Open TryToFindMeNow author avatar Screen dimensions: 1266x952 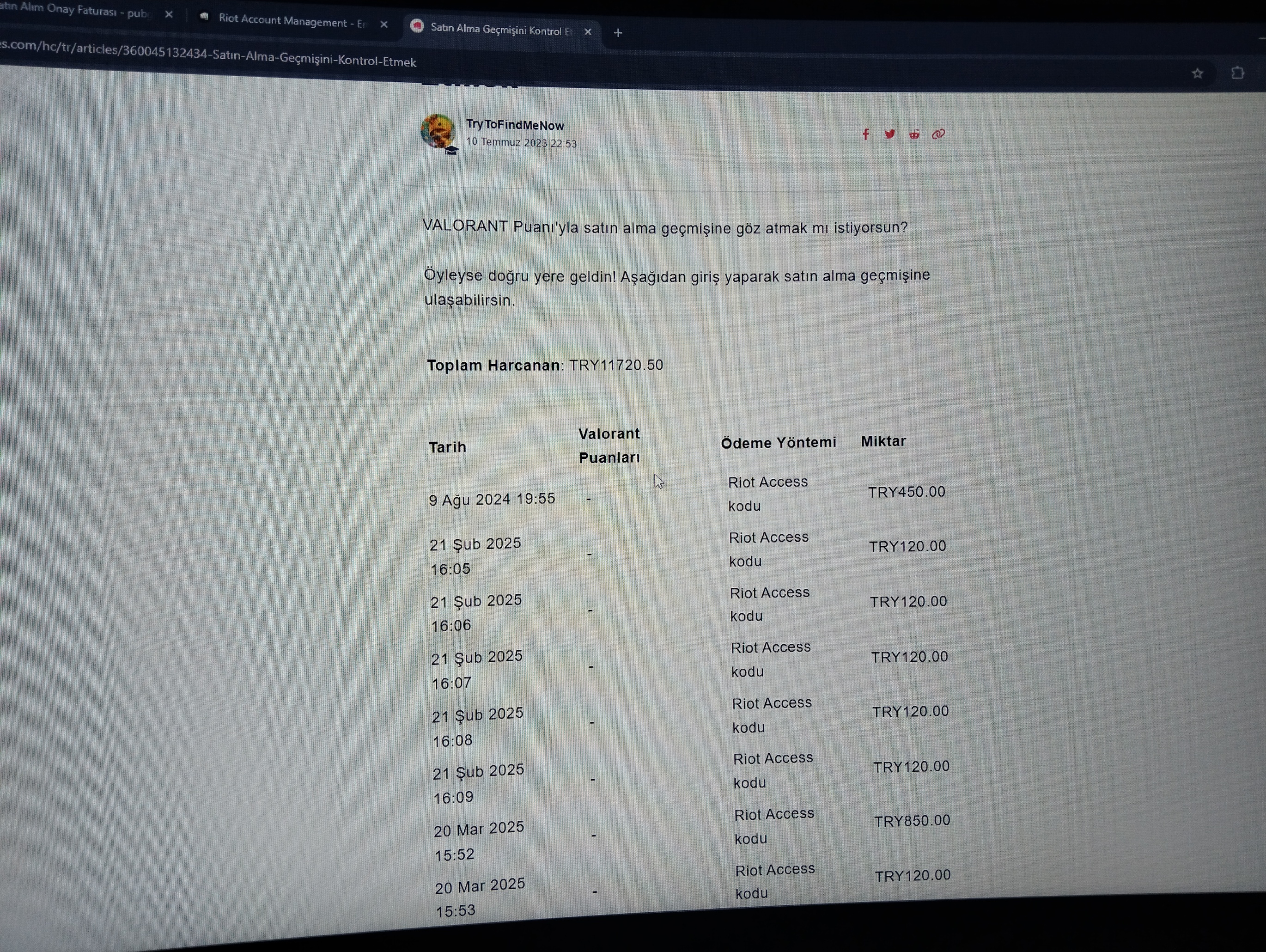tap(438, 132)
